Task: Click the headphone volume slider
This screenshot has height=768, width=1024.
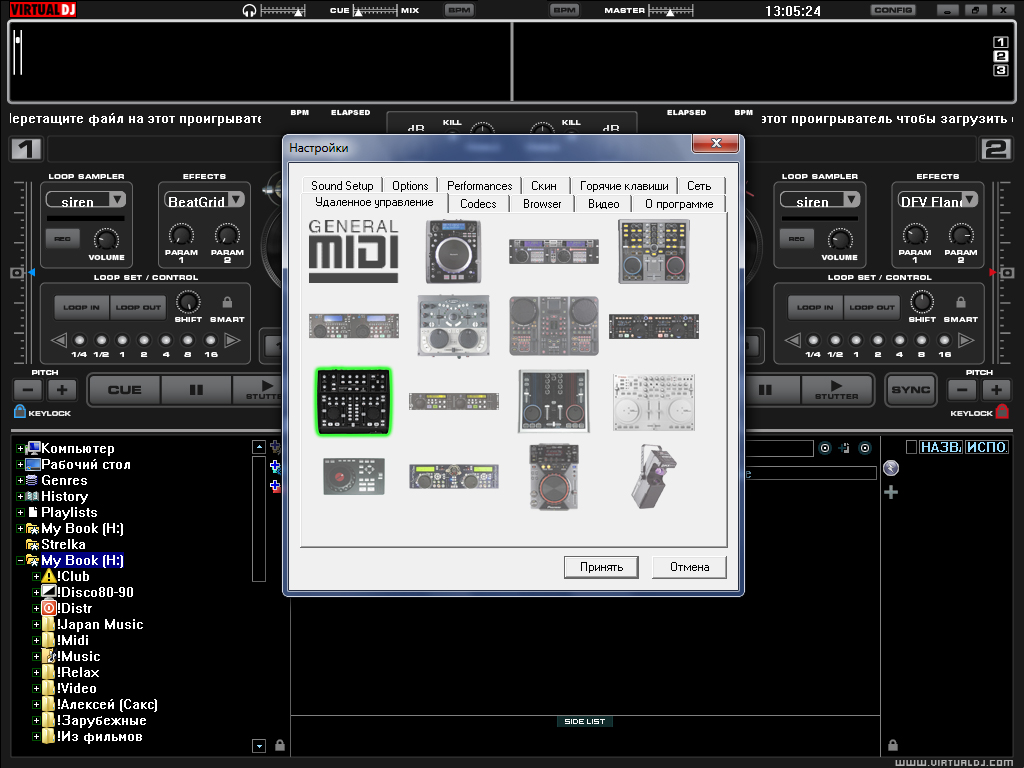Action: pos(283,10)
